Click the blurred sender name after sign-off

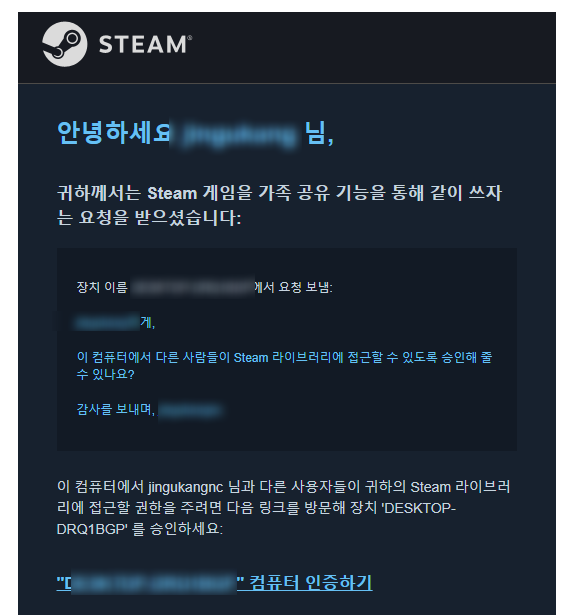[x=191, y=410]
